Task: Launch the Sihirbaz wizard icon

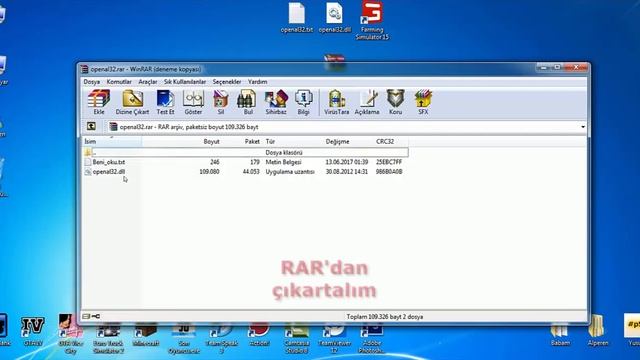Action: 276,102
